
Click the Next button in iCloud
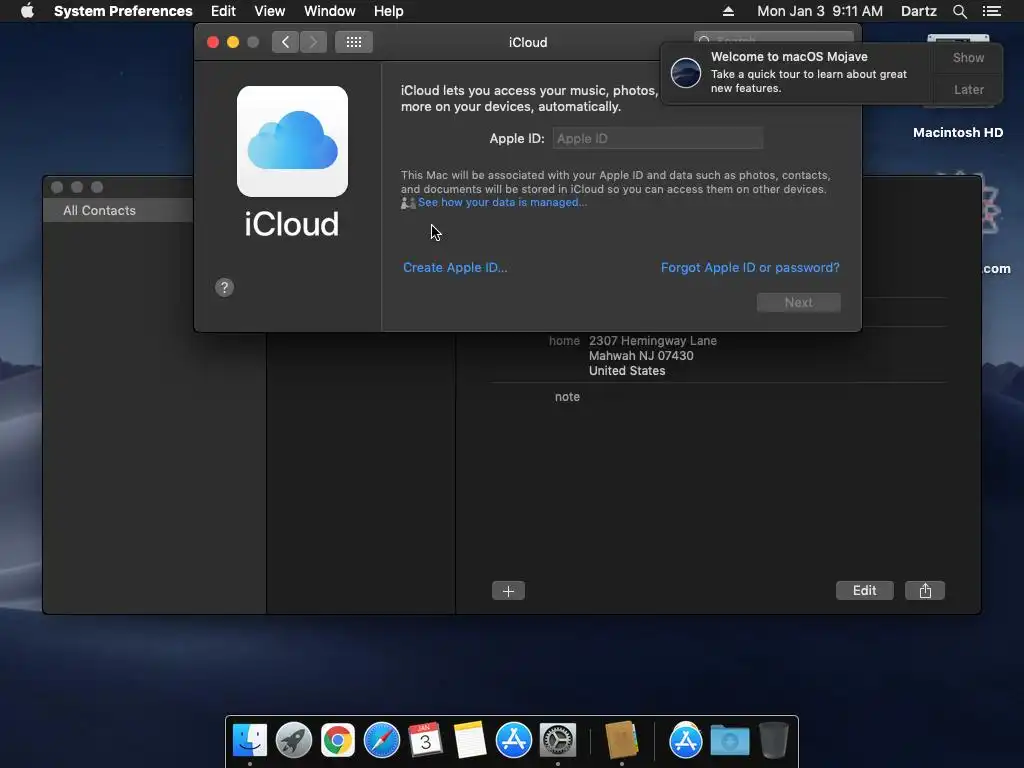[799, 302]
